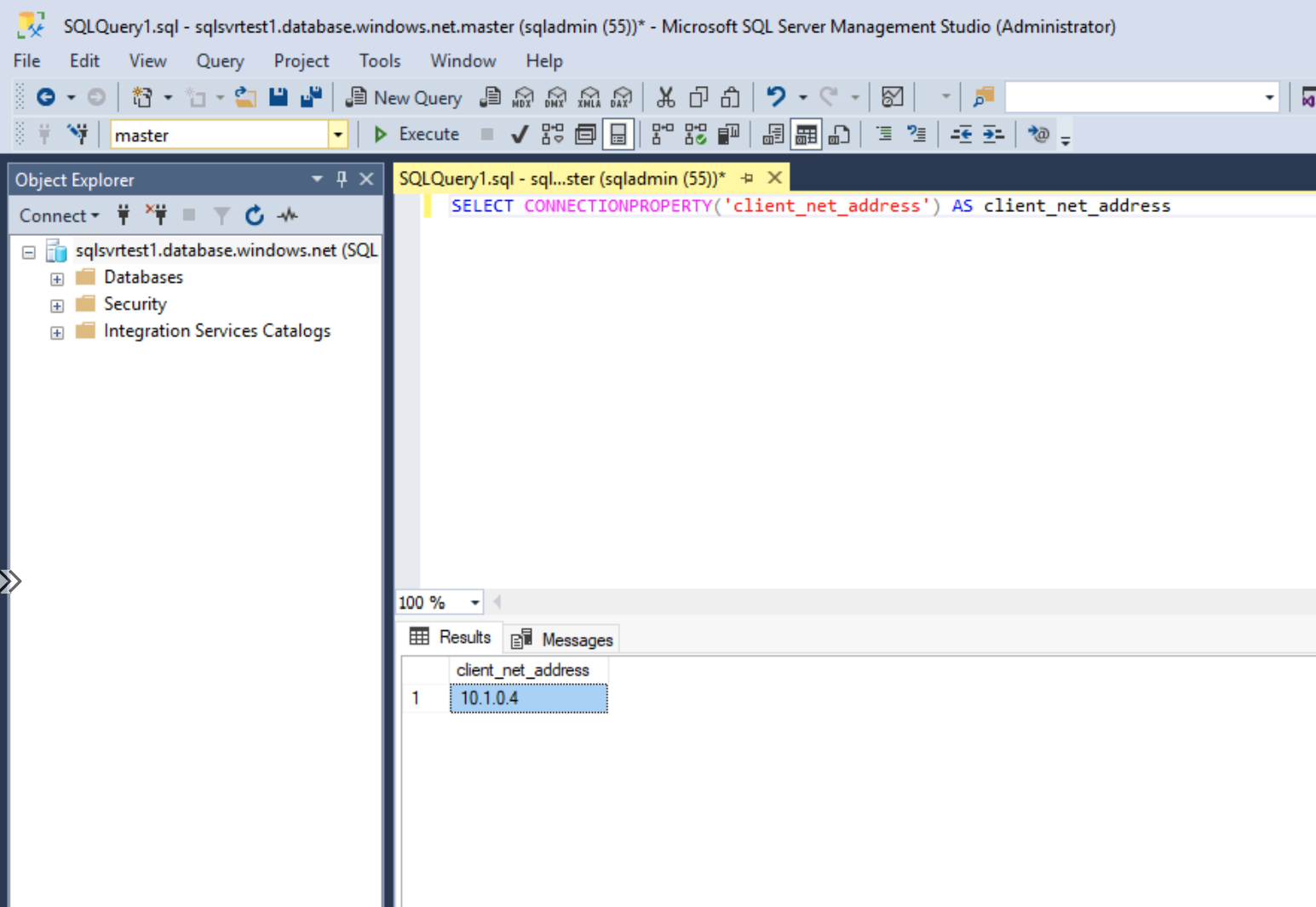
Task: Open the File menu
Action: tap(27, 61)
